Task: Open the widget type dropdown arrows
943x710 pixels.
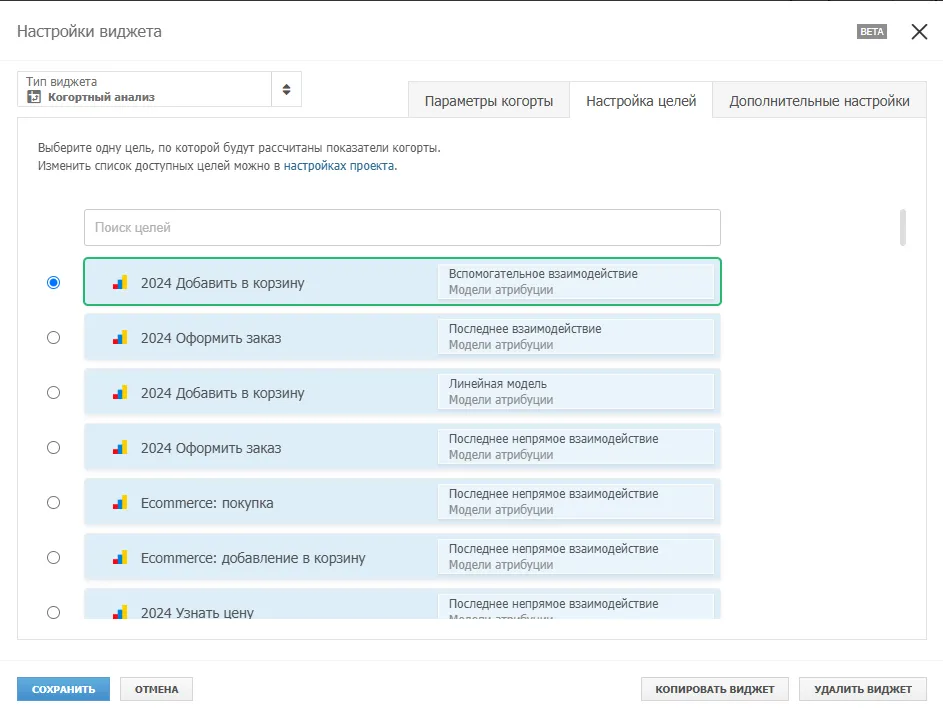Action: (286, 90)
